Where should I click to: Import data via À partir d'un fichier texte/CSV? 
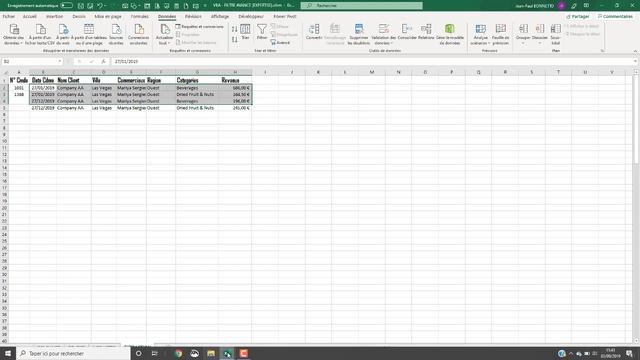[40, 34]
